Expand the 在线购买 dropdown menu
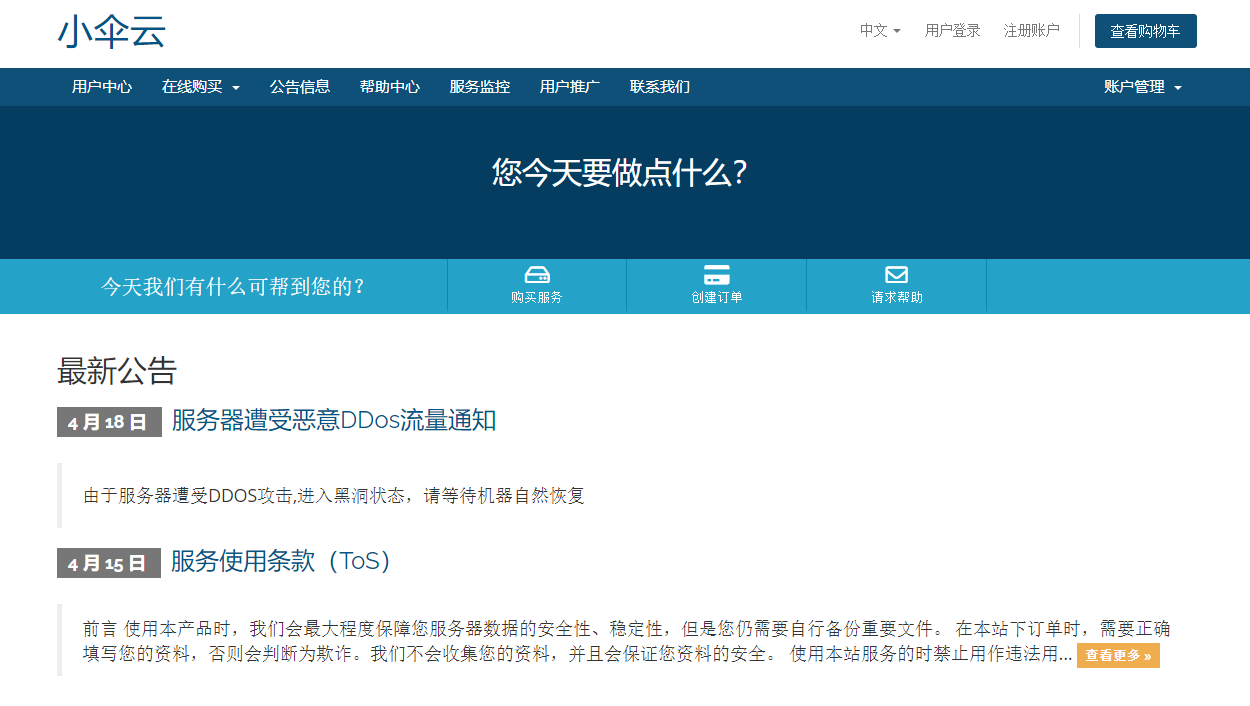The image size is (1250, 706). point(201,87)
